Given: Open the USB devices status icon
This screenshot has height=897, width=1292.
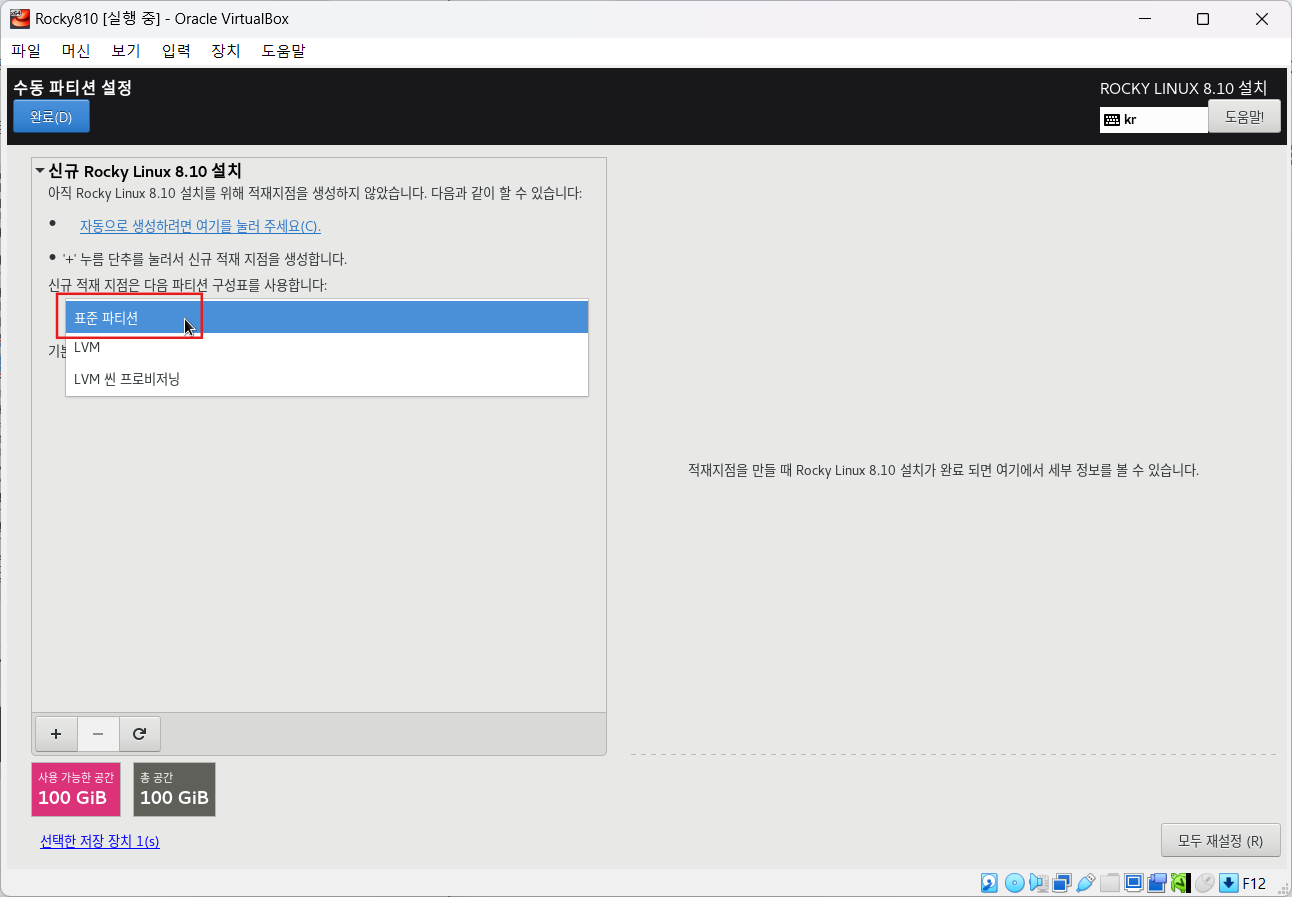Looking at the screenshot, I should tap(1086, 883).
